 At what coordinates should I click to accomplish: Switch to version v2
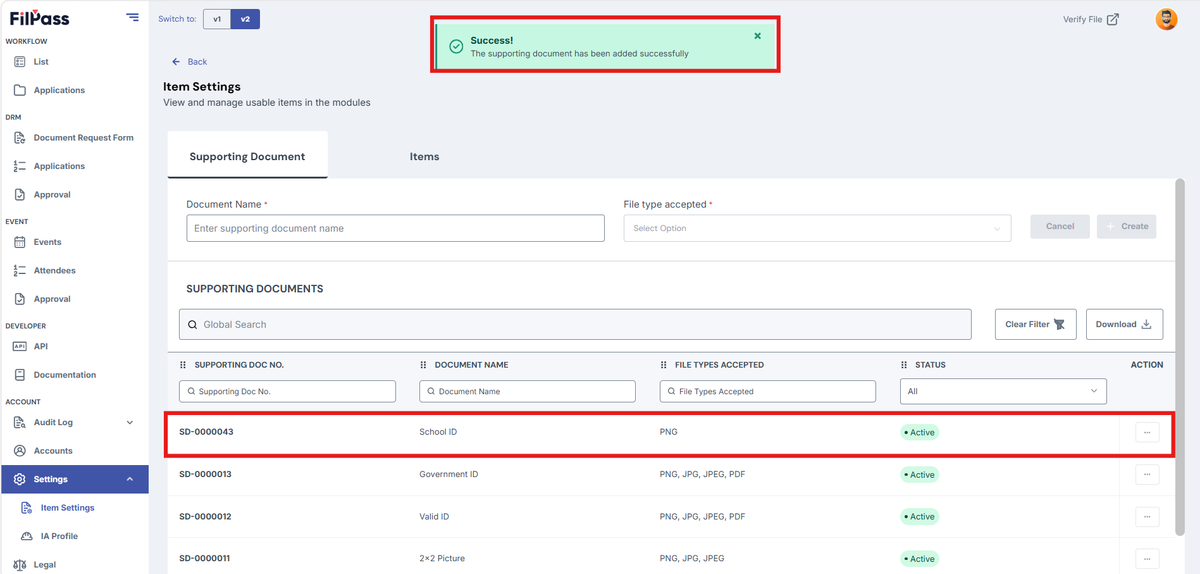[245, 19]
